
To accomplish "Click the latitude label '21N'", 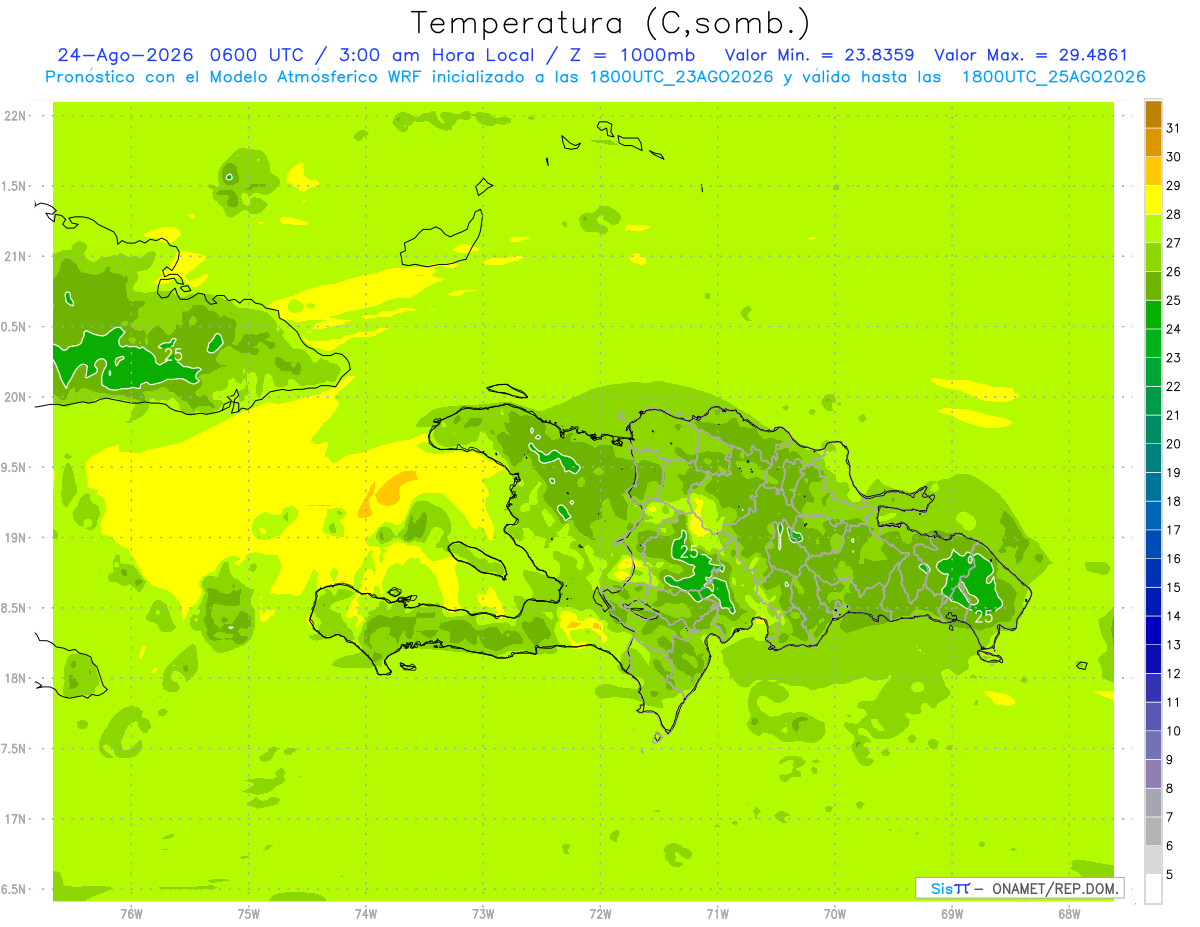I will coord(16,256).
